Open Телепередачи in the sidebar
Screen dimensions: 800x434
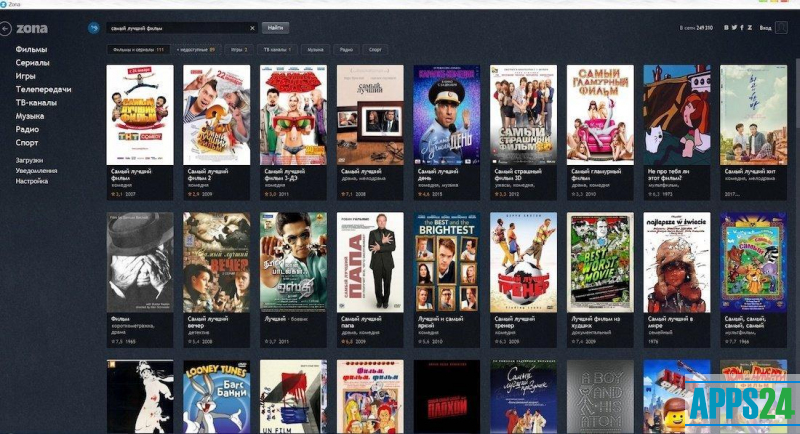coord(43,89)
